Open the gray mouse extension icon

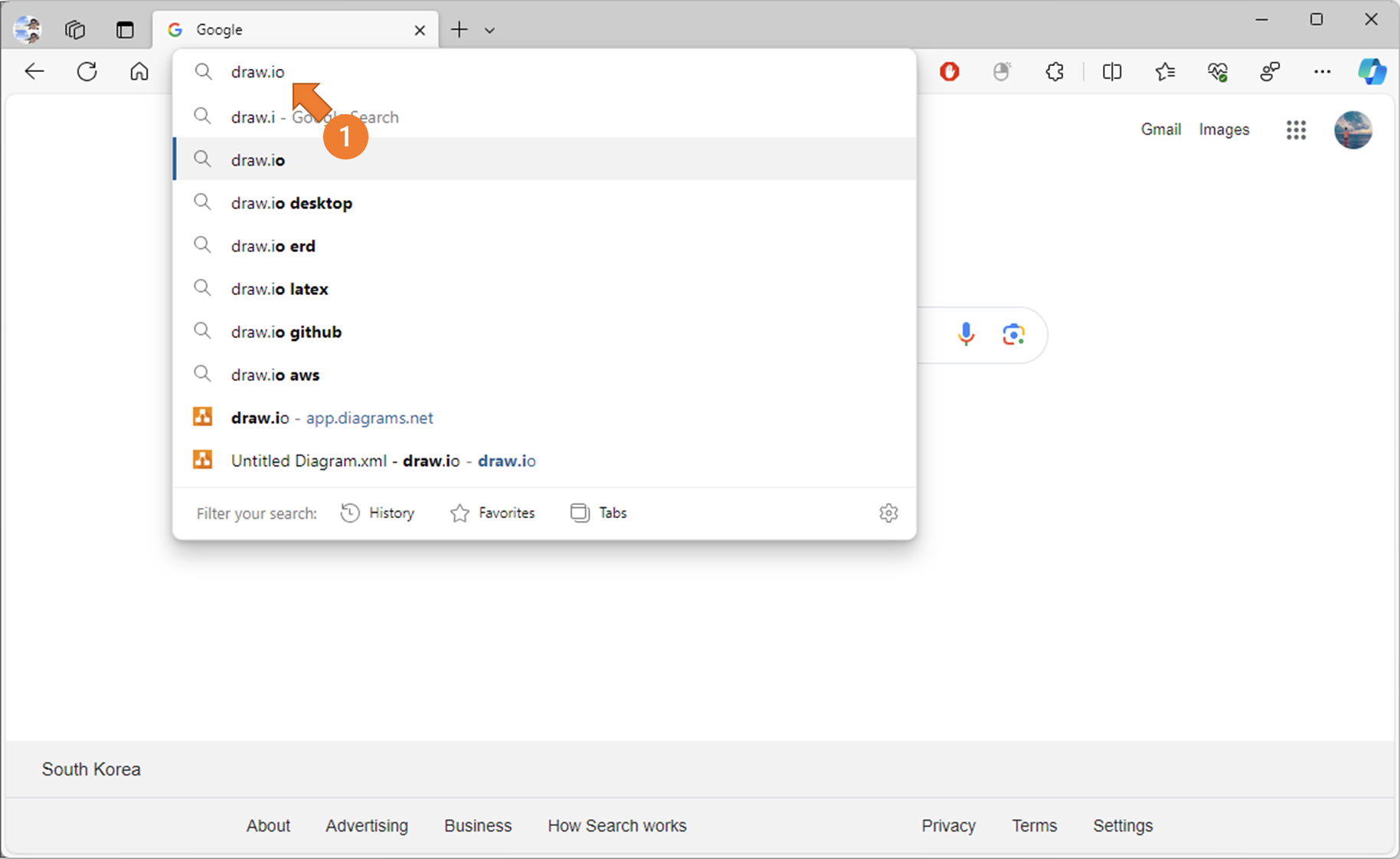point(1002,72)
